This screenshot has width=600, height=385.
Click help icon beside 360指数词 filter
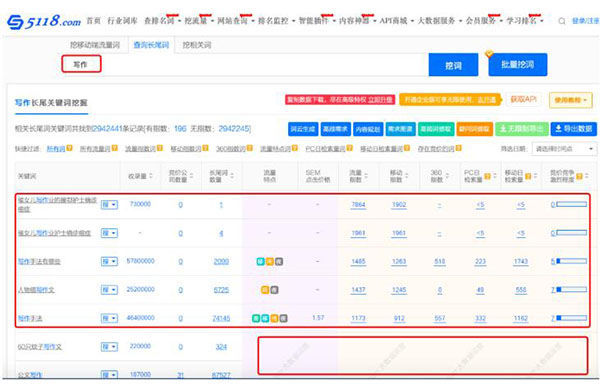tap(249, 148)
